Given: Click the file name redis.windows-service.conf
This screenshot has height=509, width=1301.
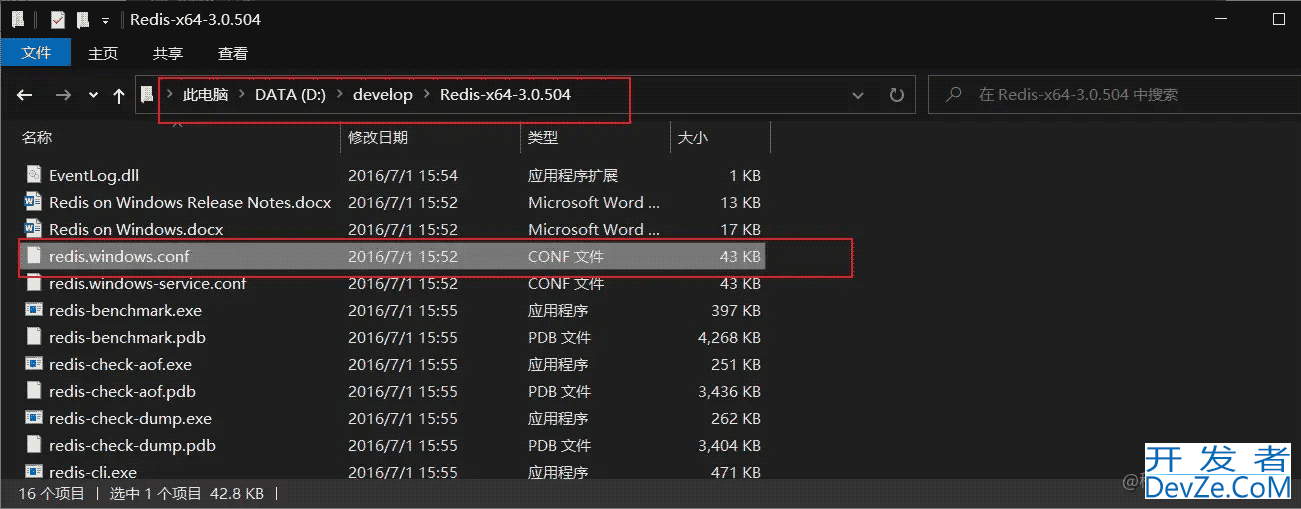Looking at the screenshot, I should 147,283.
